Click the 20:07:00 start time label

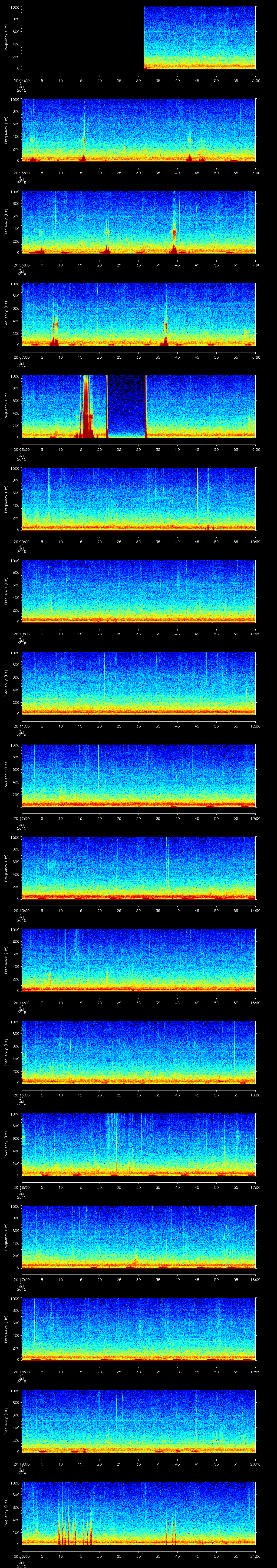(x=21, y=357)
